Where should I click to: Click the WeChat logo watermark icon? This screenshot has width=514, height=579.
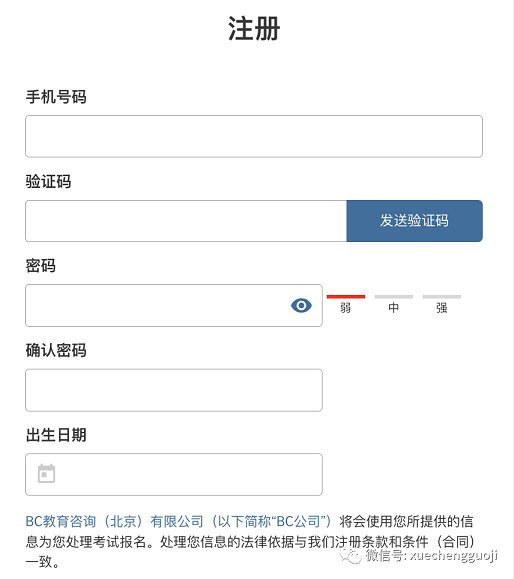tap(351, 555)
